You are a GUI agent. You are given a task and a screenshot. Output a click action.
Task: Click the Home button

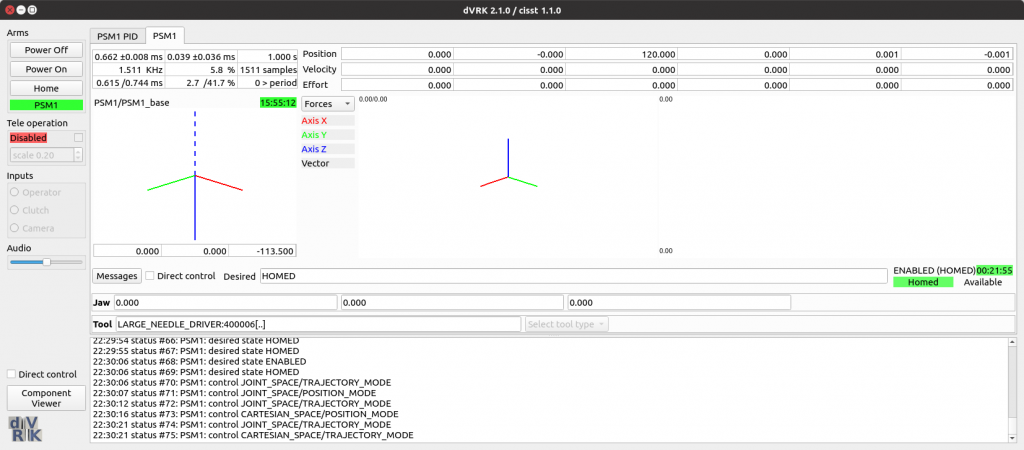[x=46, y=88]
